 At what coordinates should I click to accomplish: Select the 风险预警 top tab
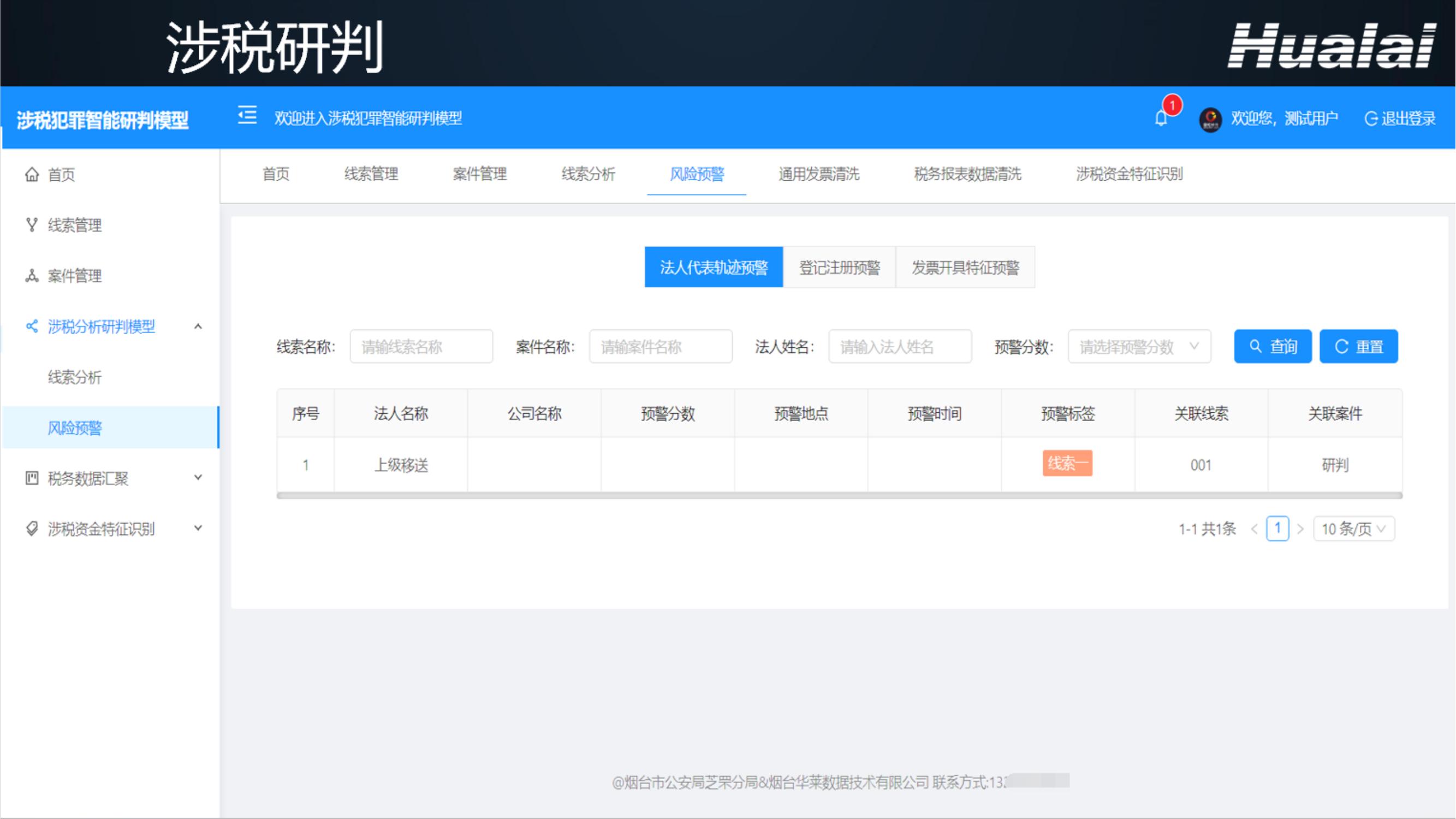click(697, 174)
